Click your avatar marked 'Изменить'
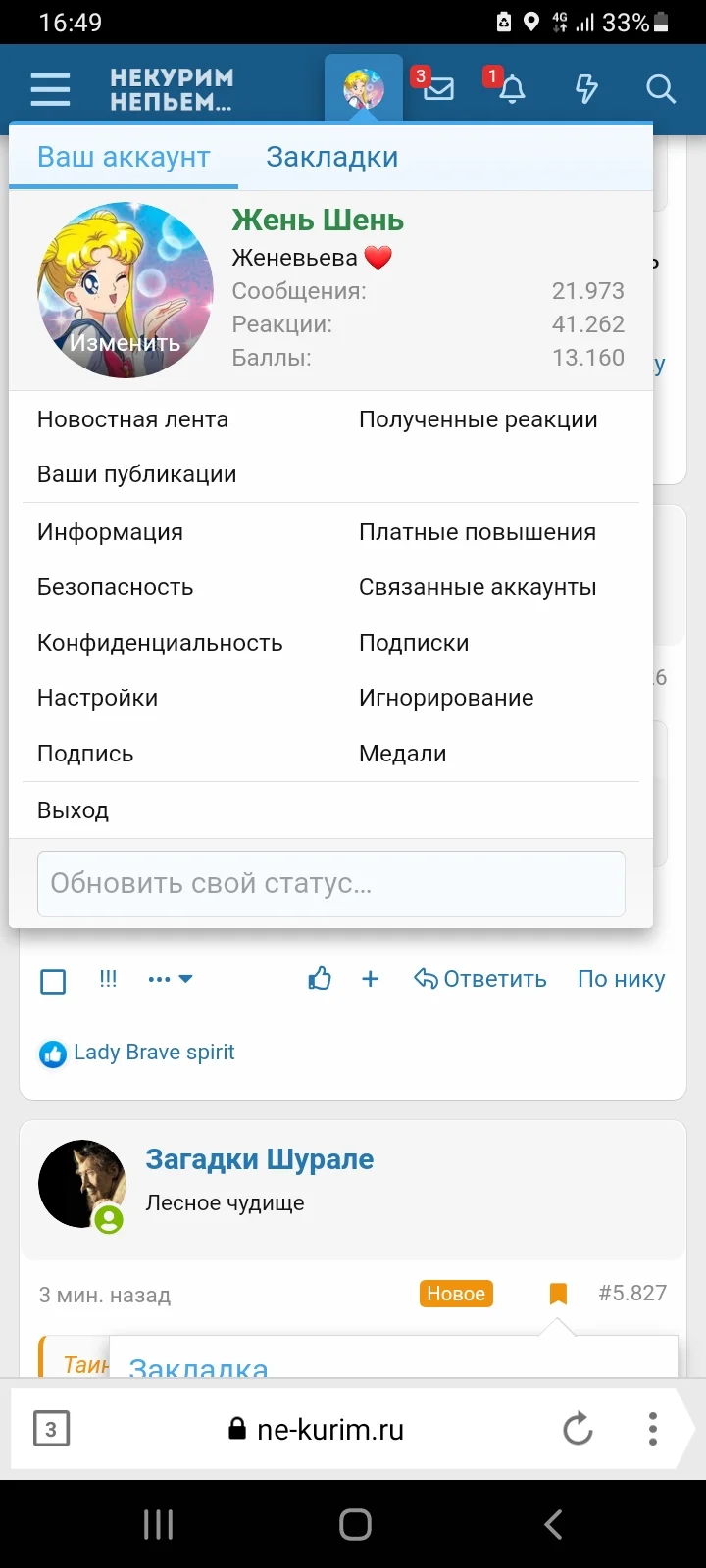This screenshot has height=1568, width=706. pos(126,289)
